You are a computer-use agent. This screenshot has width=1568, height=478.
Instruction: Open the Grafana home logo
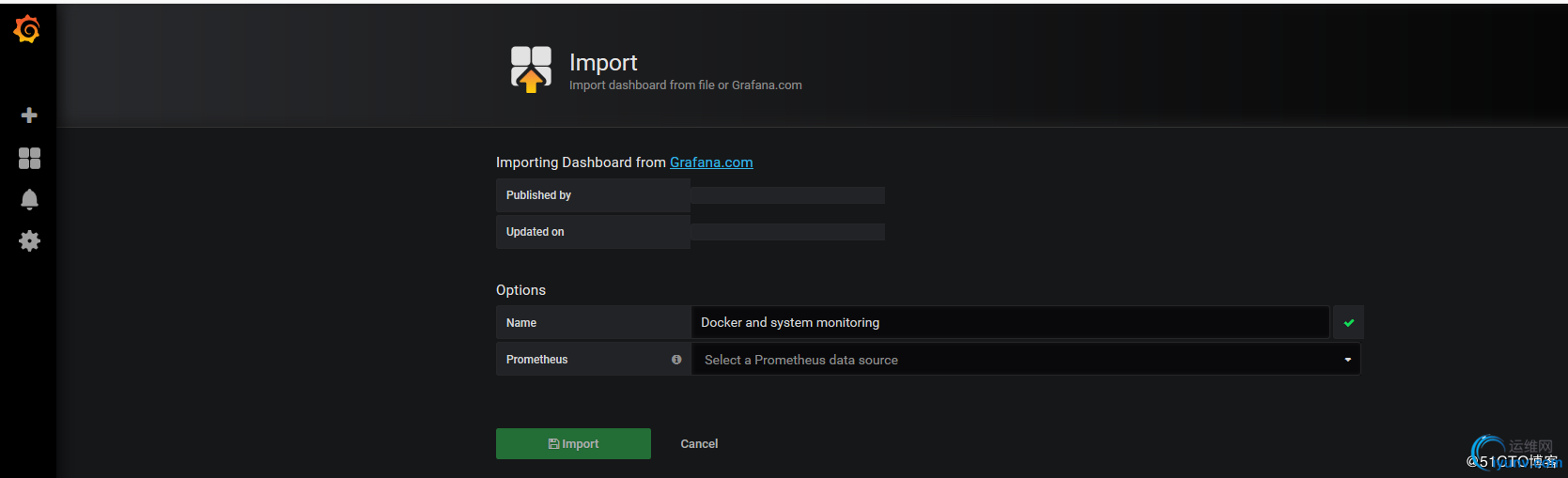coord(27,30)
